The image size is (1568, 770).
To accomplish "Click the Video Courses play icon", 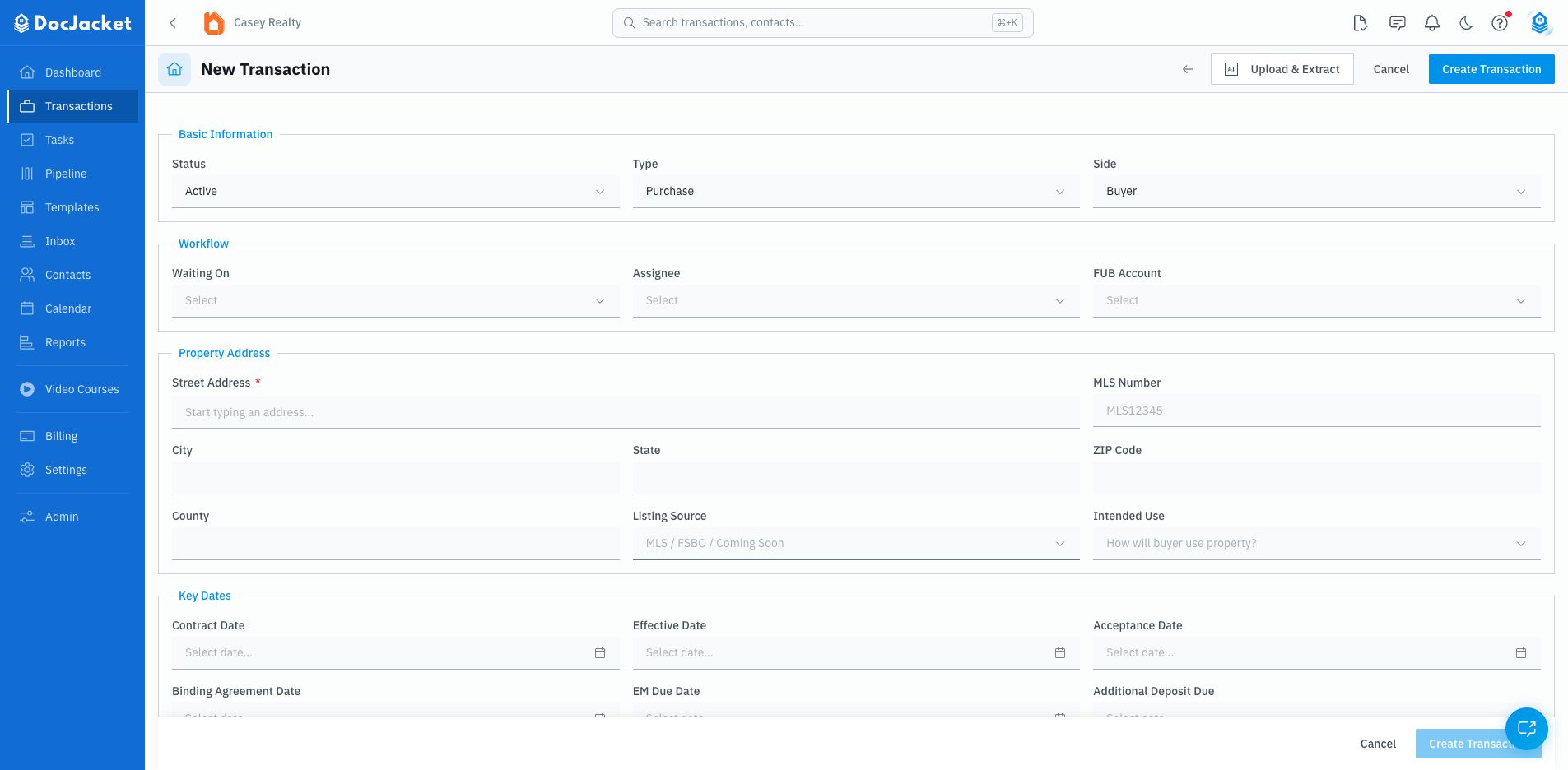I will 27,389.
